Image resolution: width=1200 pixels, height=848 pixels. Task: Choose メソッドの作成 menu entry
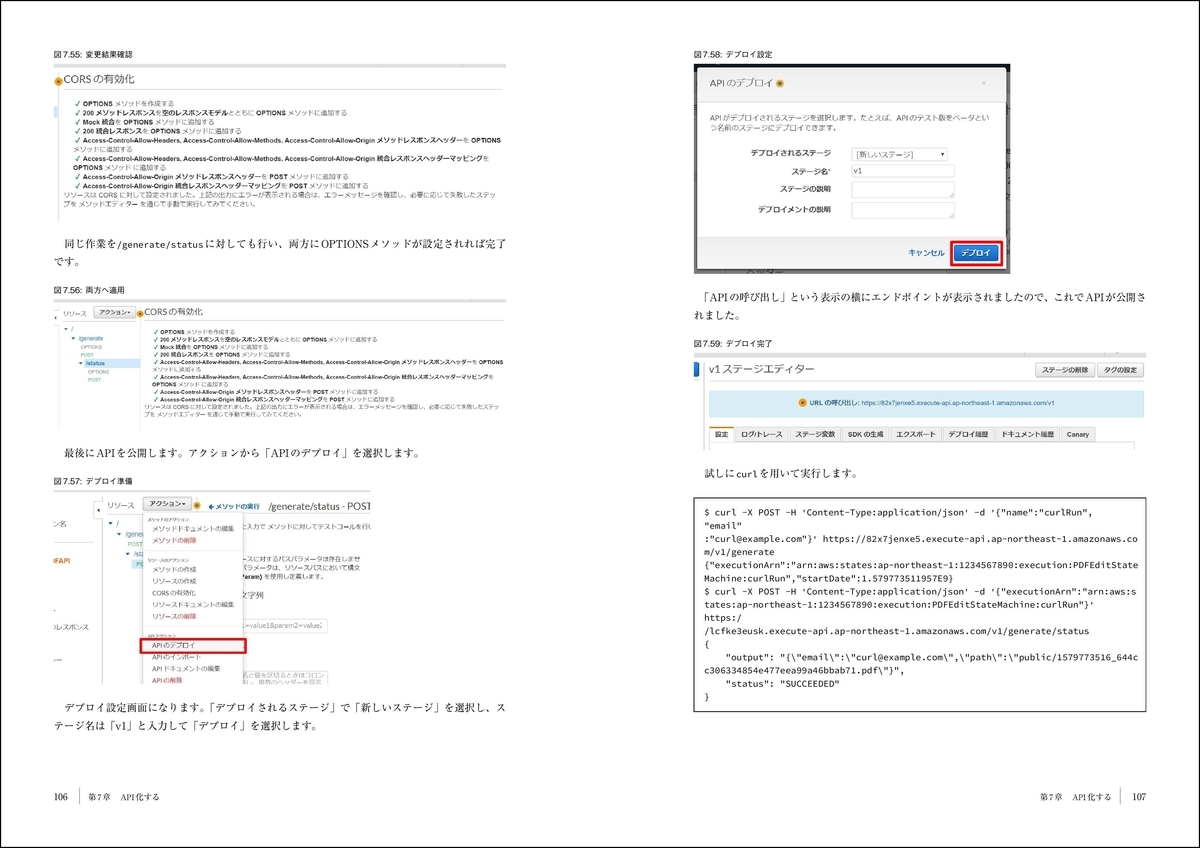174,570
